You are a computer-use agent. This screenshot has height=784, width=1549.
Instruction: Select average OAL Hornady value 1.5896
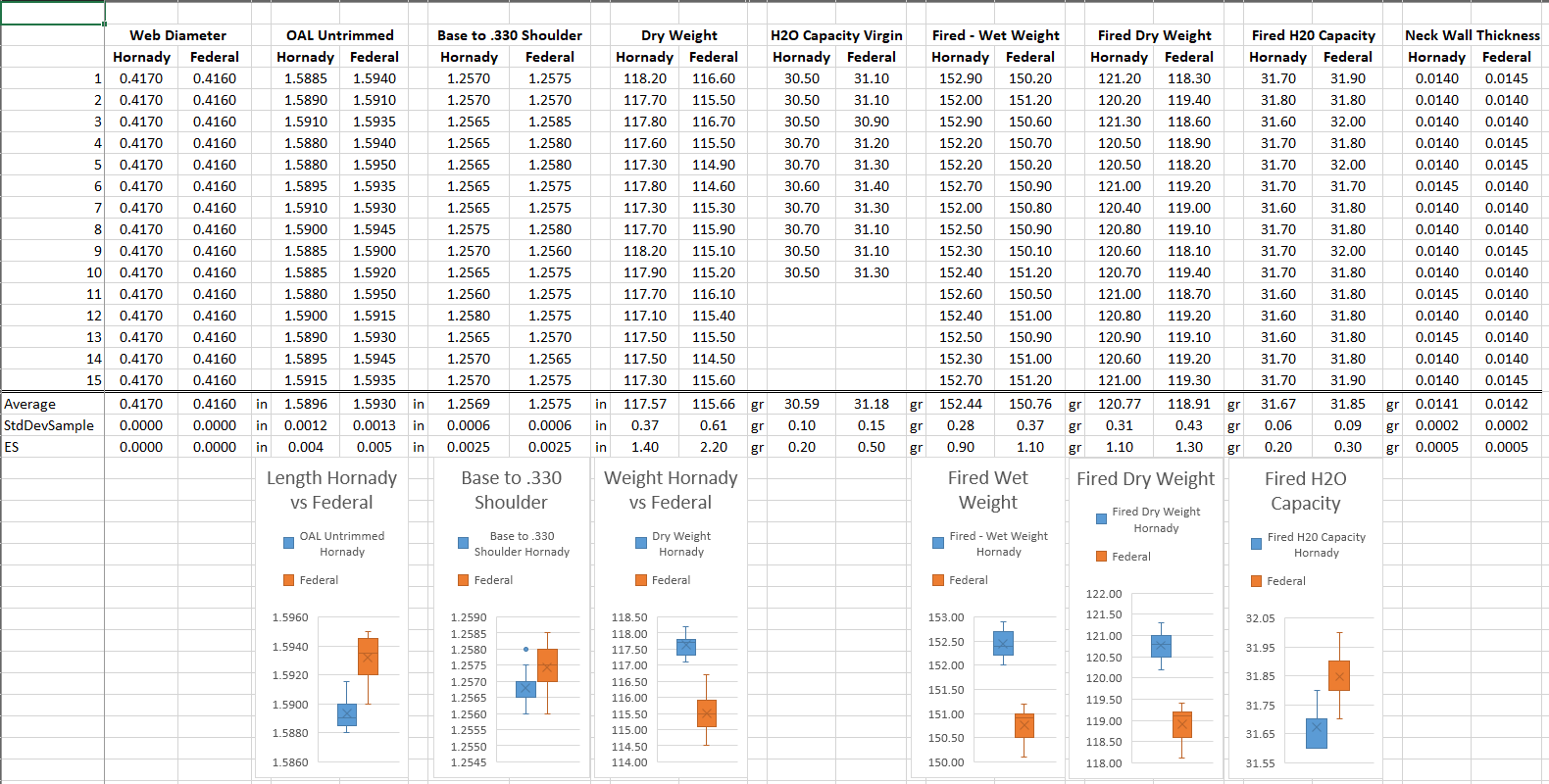click(306, 404)
